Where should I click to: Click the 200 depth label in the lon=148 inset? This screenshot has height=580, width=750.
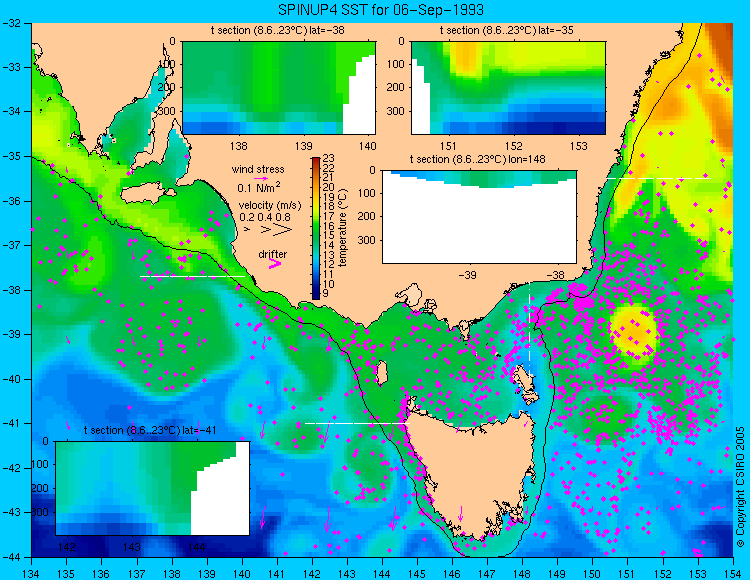367,216
